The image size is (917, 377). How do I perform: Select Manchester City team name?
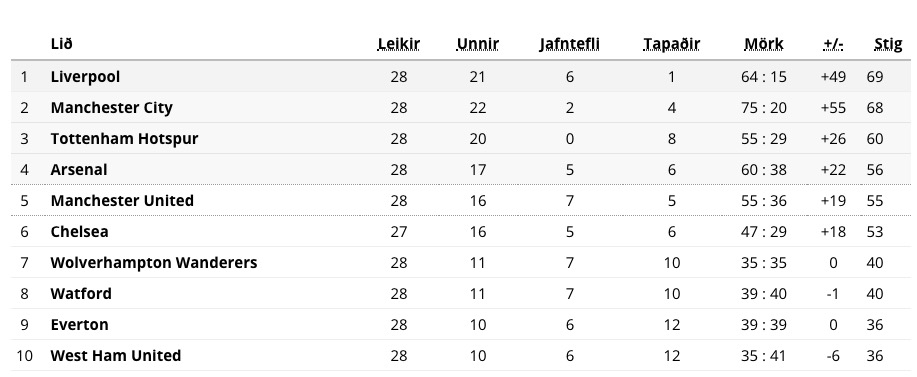pyautogui.click(x=112, y=108)
